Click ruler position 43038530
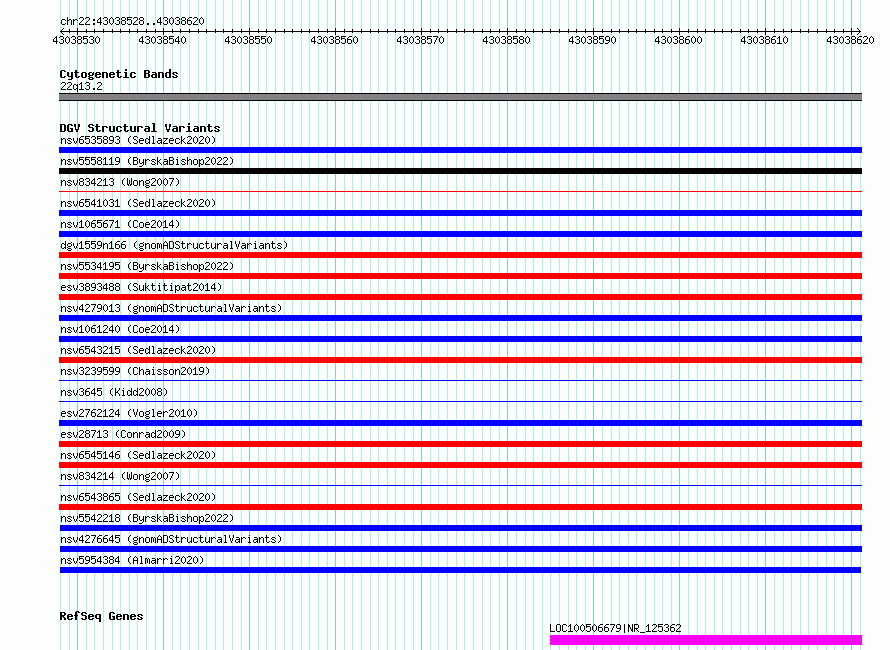The width and height of the screenshot is (890, 650). (x=76, y=40)
